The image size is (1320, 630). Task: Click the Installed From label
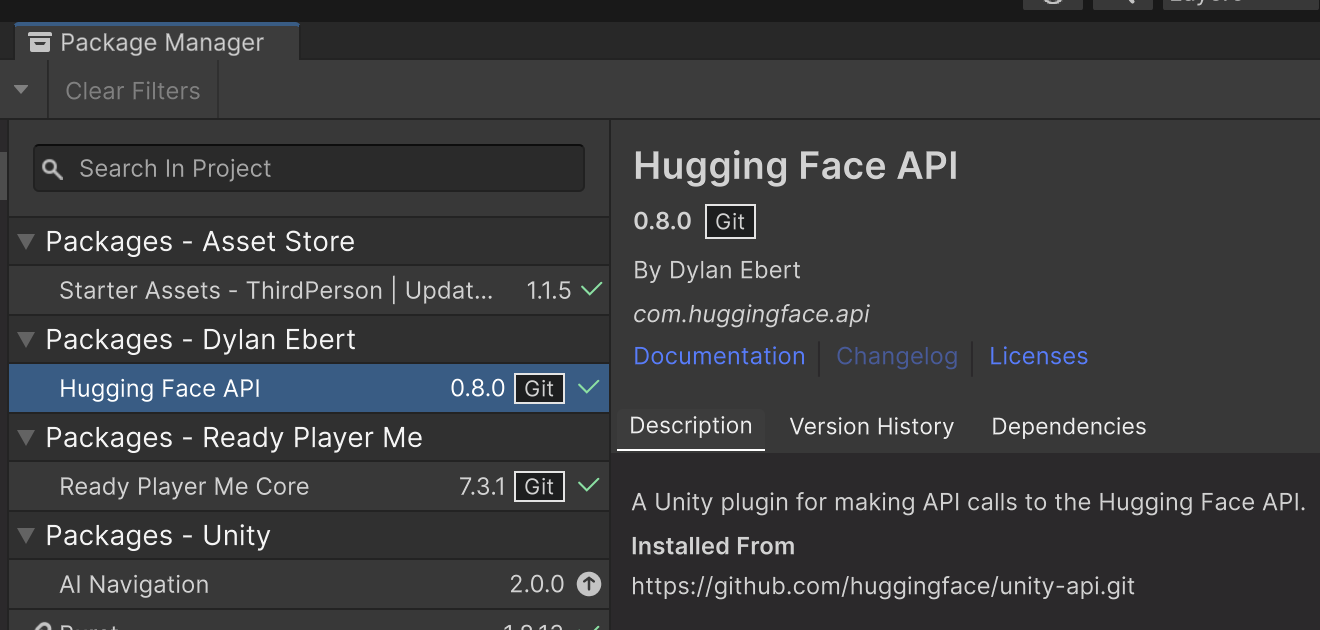(x=713, y=547)
